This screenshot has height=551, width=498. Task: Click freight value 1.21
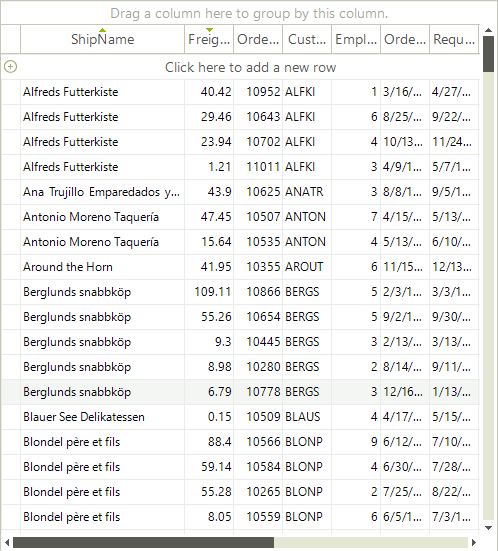click(220, 167)
